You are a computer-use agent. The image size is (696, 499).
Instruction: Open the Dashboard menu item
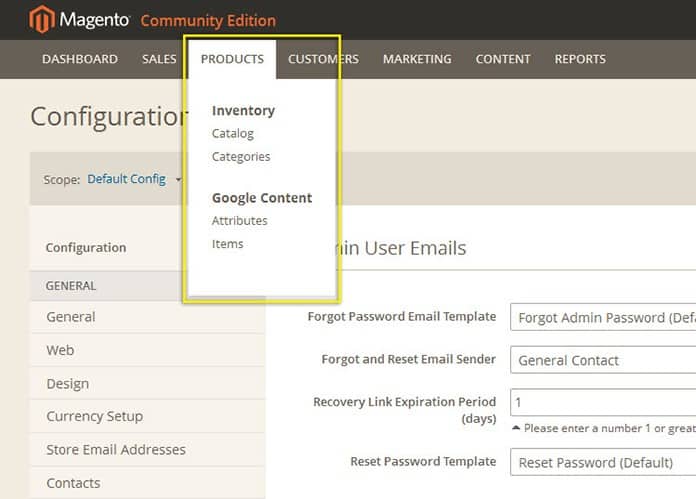80,59
